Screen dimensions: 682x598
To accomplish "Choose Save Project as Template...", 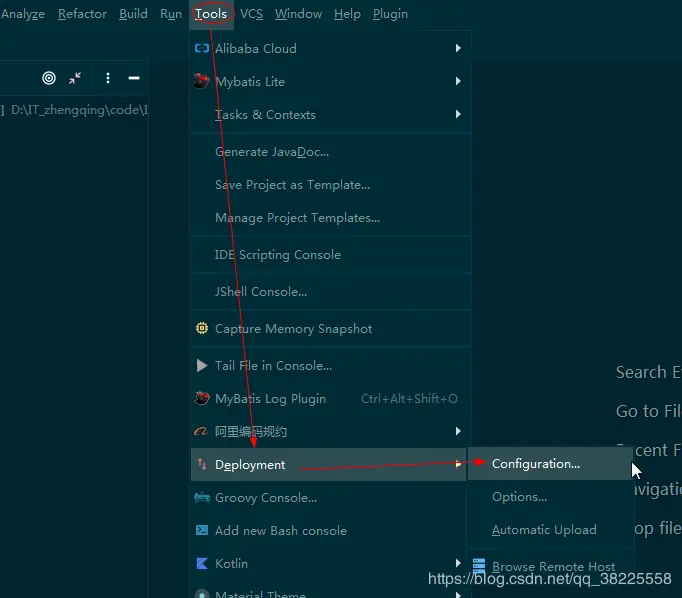I will (x=331, y=185).
